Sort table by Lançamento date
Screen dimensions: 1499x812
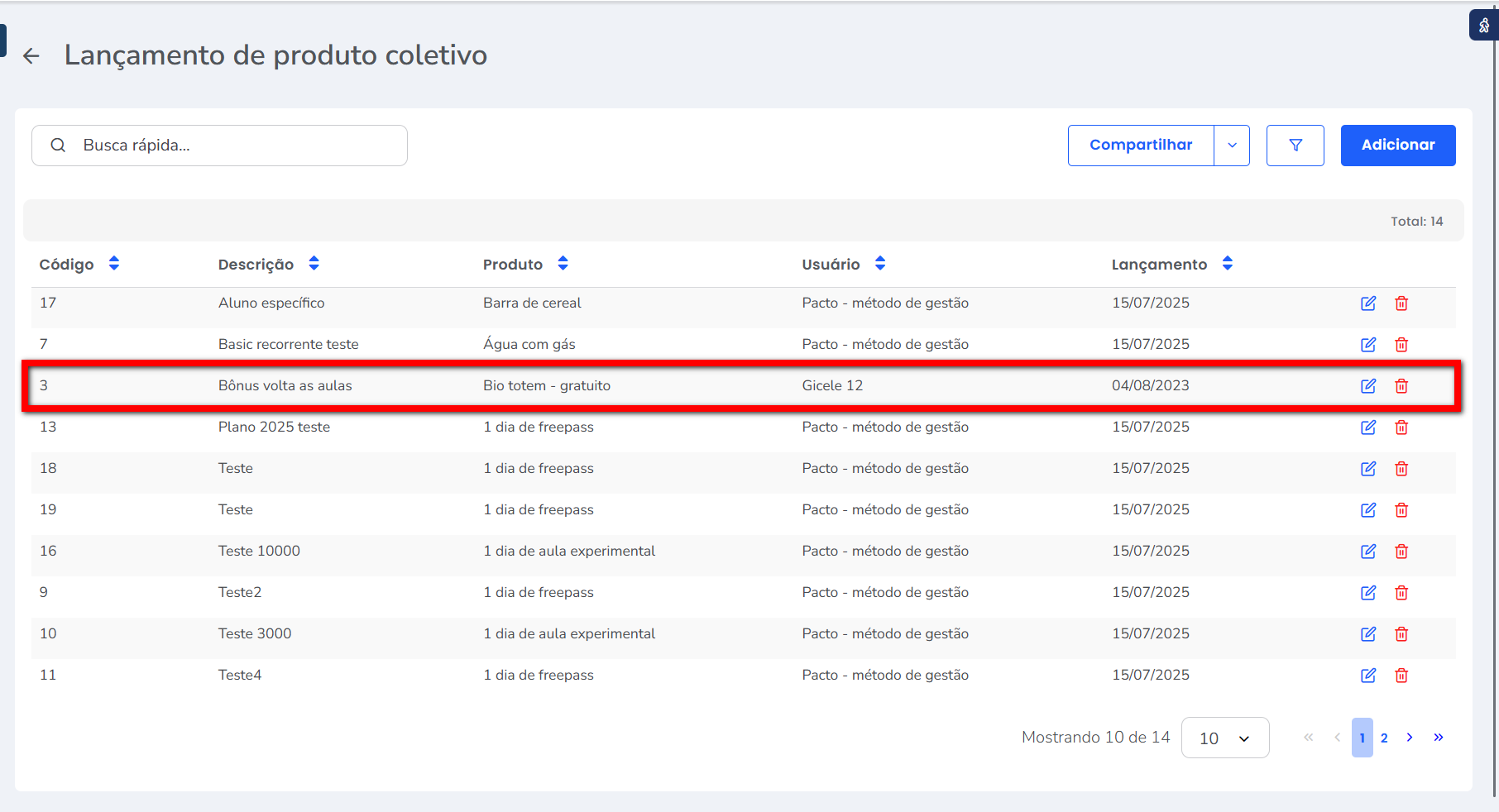1228,264
